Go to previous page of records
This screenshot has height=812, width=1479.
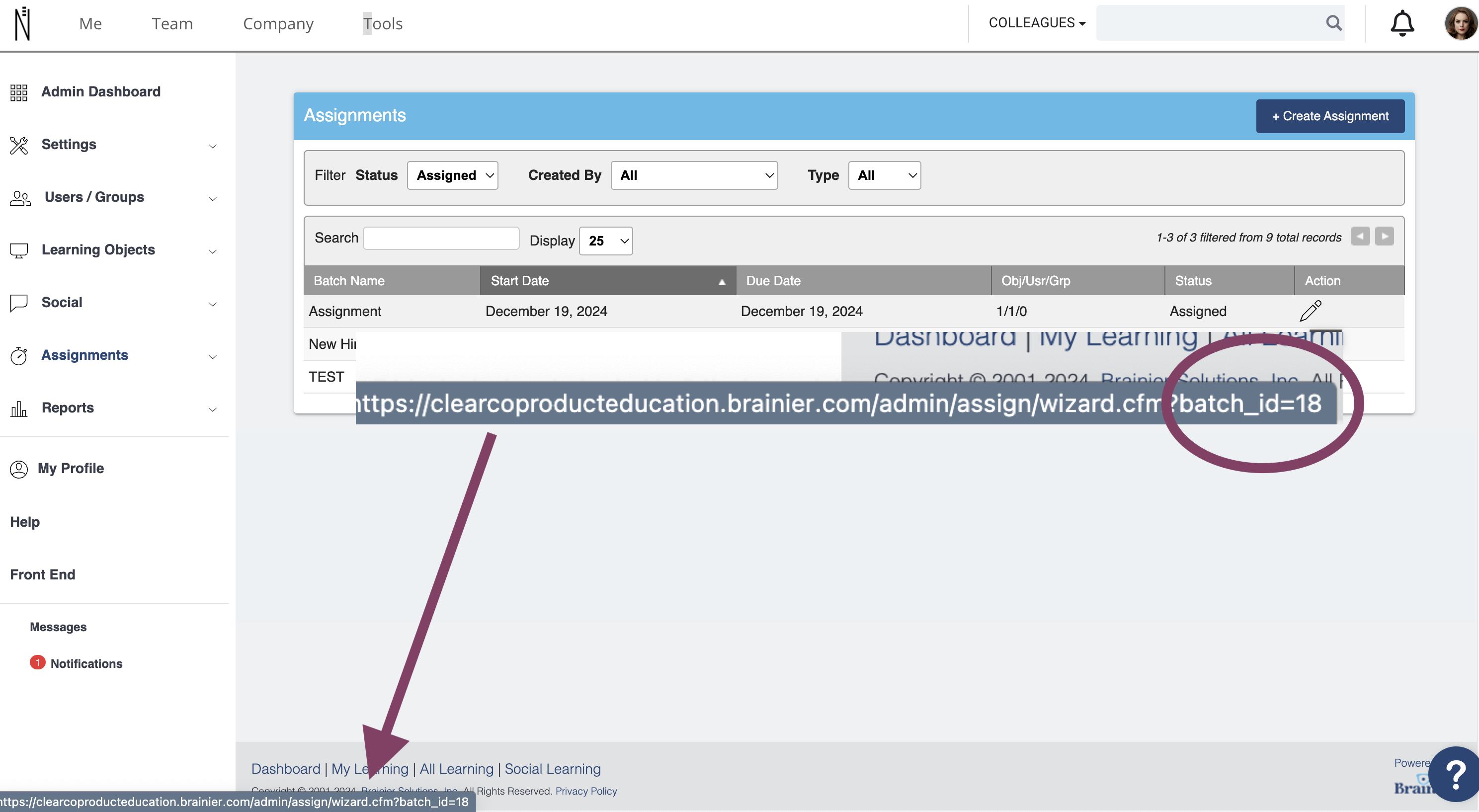click(1360, 236)
